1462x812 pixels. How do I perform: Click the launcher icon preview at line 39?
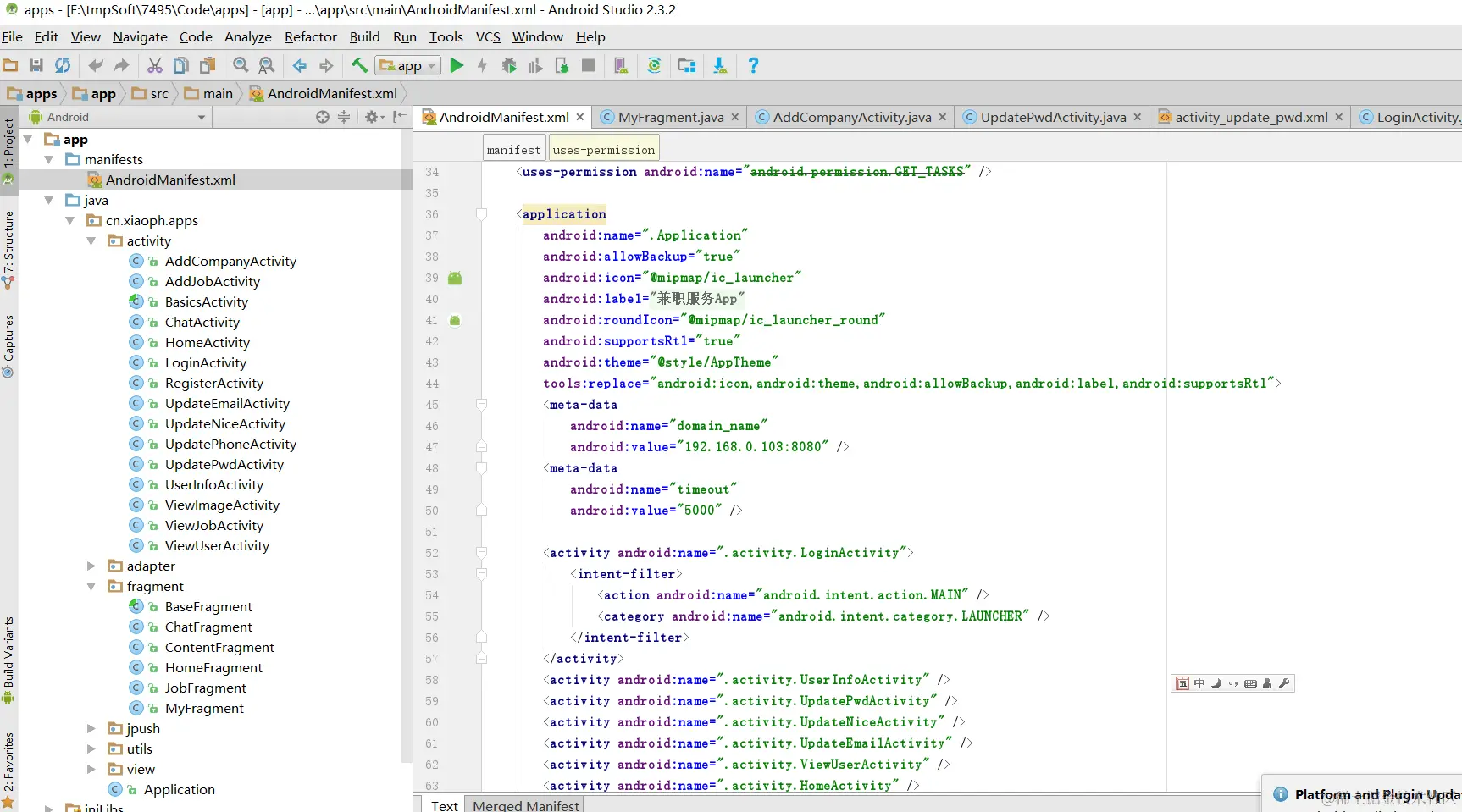pos(455,278)
